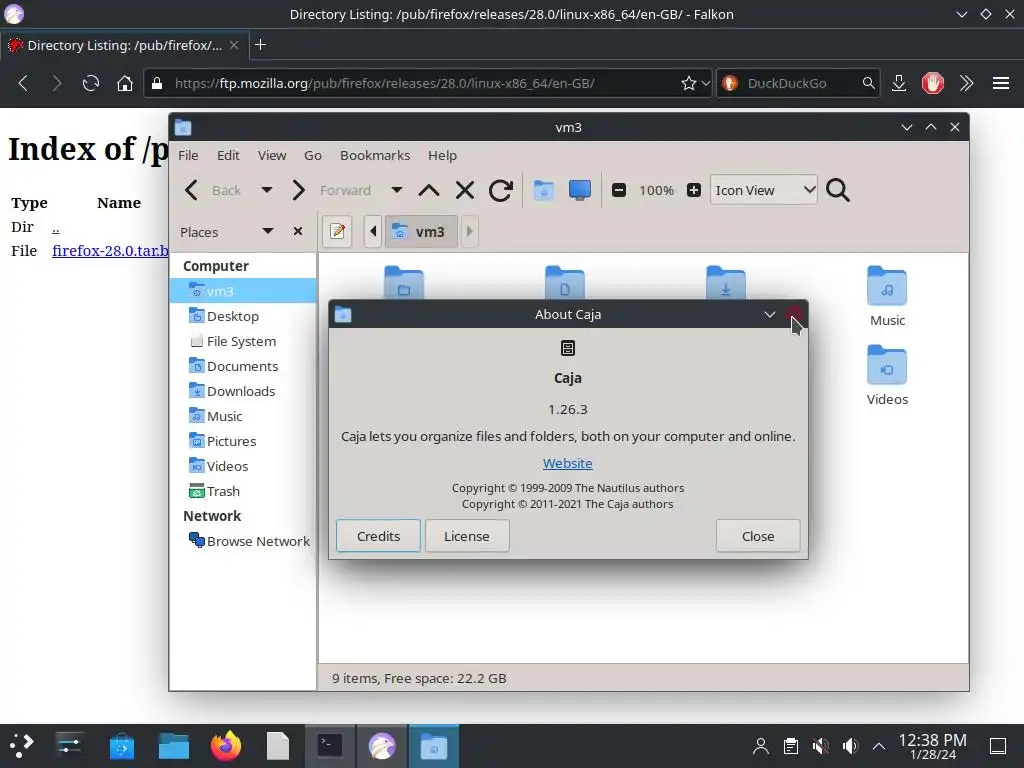The width and height of the screenshot is (1024, 768).
Task: Click the DuckDuckGo search magnifier icon
Action: pos(868,83)
